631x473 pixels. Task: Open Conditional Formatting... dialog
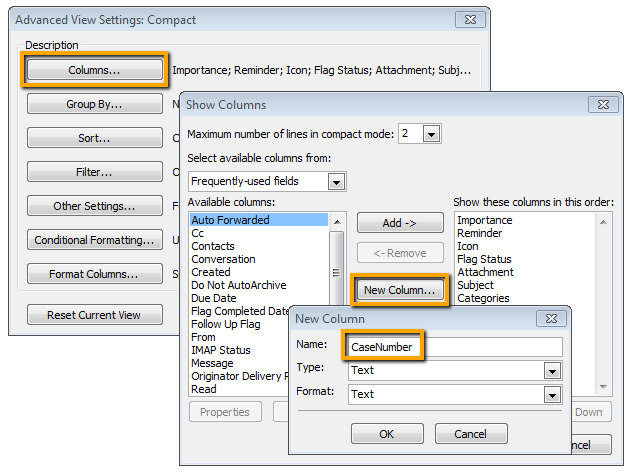click(x=95, y=240)
